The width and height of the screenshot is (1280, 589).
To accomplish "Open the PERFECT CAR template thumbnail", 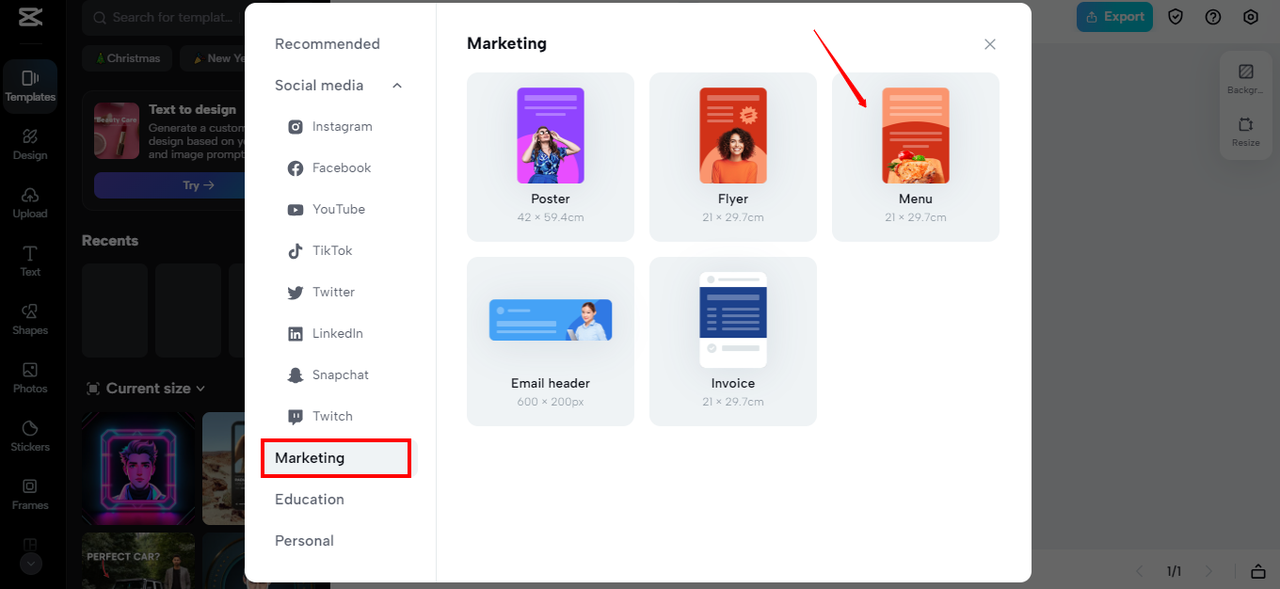I will [139, 560].
